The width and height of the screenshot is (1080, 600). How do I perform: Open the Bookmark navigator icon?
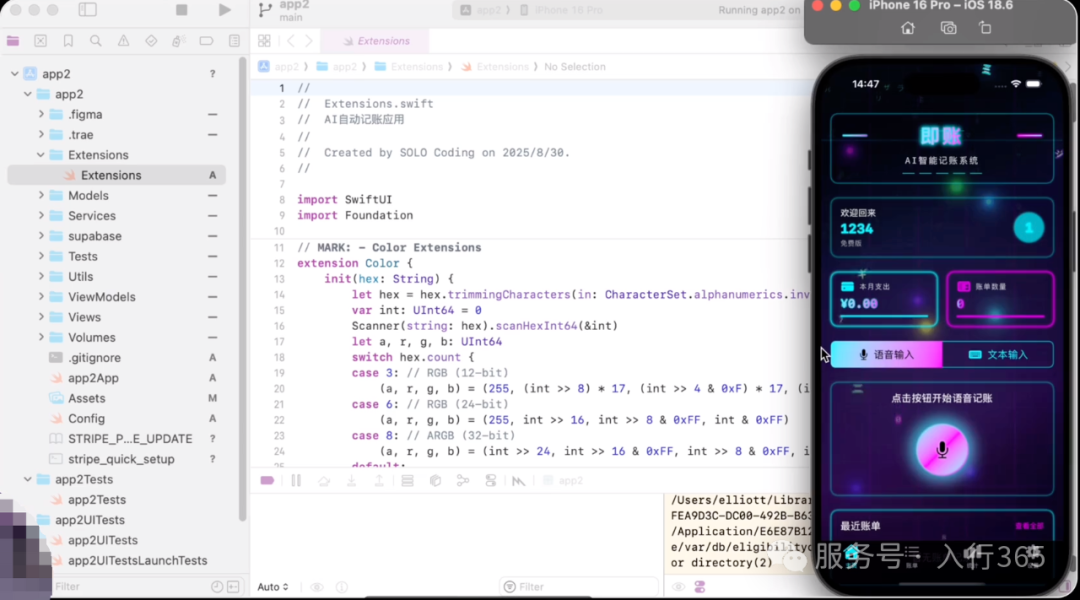tap(68, 41)
